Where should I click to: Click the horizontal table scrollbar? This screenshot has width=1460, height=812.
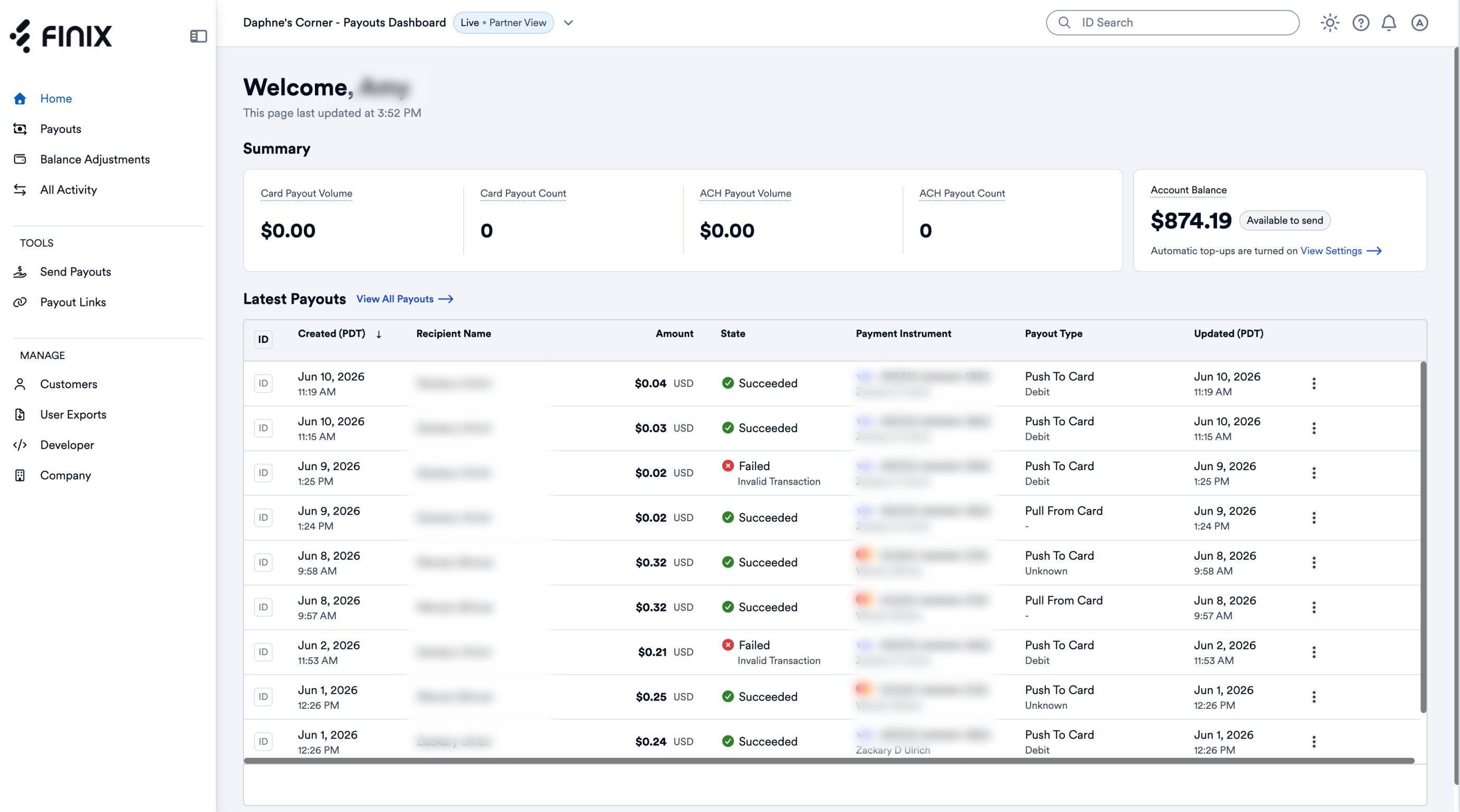[x=829, y=761]
